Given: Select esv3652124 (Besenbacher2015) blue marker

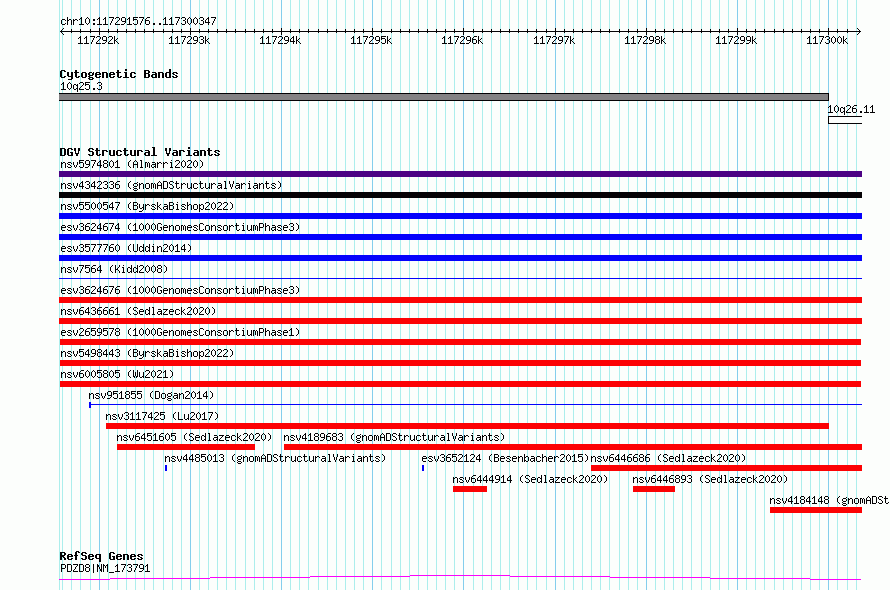Looking at the screenshot, I should pyautogui.click(x=423, y=468).
